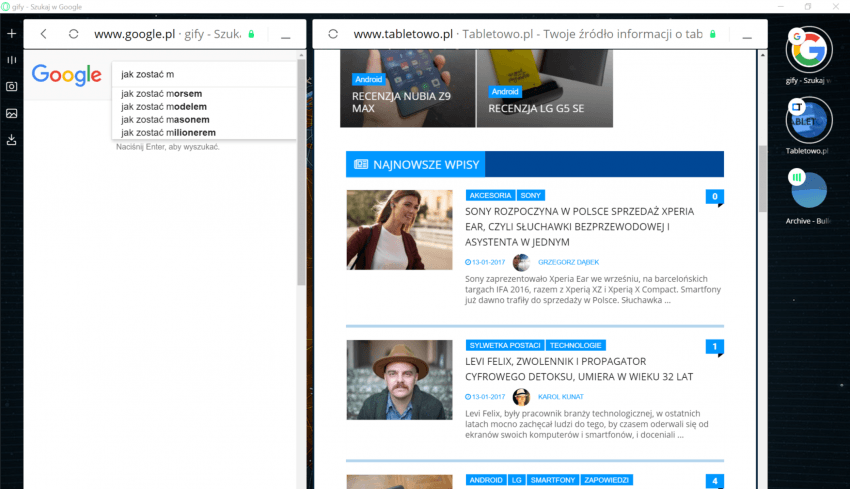Image resolution: width=850 pixels, height=489 pixels.
Task: Open the image gallery sidebar icon
Action: (11, 113)
